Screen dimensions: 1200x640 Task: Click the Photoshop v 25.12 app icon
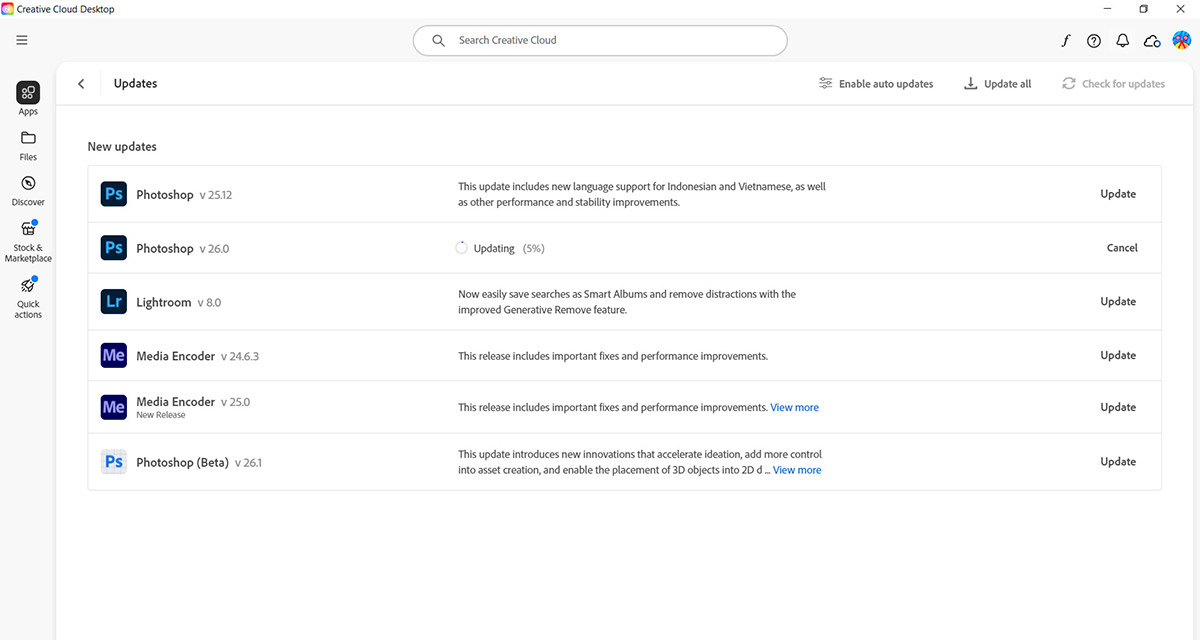click(x=114, y=194)
